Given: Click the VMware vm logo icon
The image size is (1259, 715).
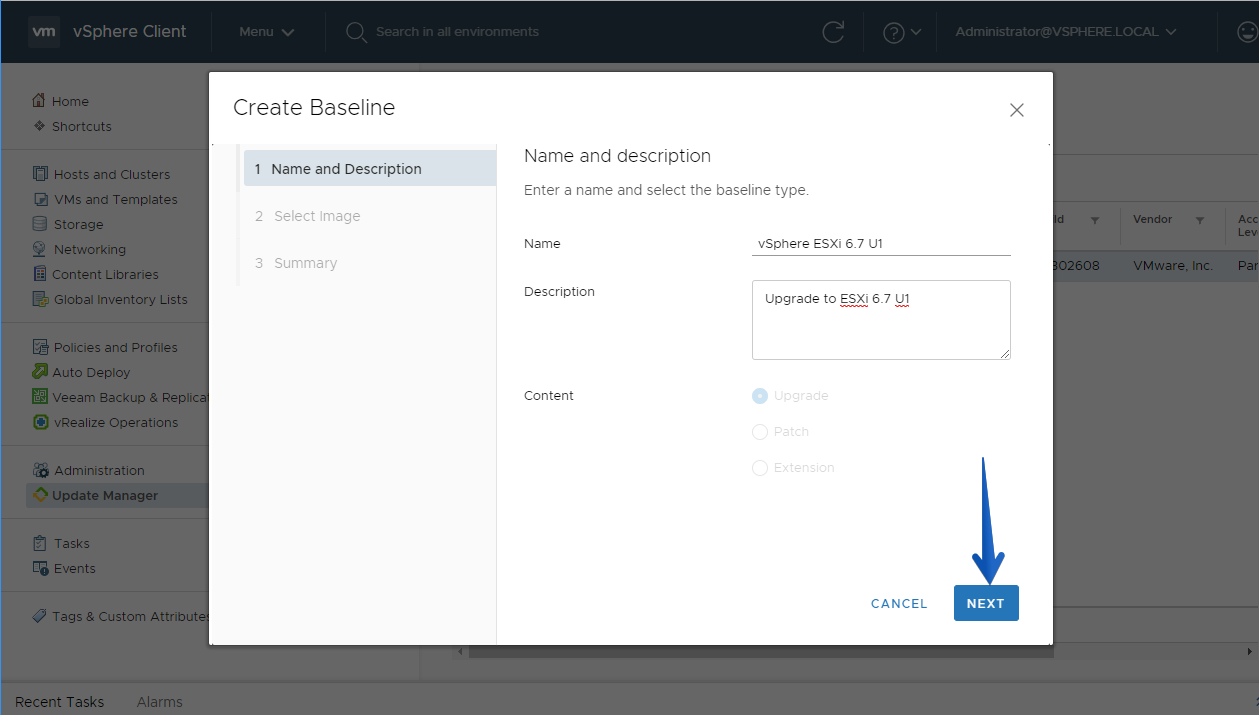Looking at the screenshot, I should click(x=43, y=31).
